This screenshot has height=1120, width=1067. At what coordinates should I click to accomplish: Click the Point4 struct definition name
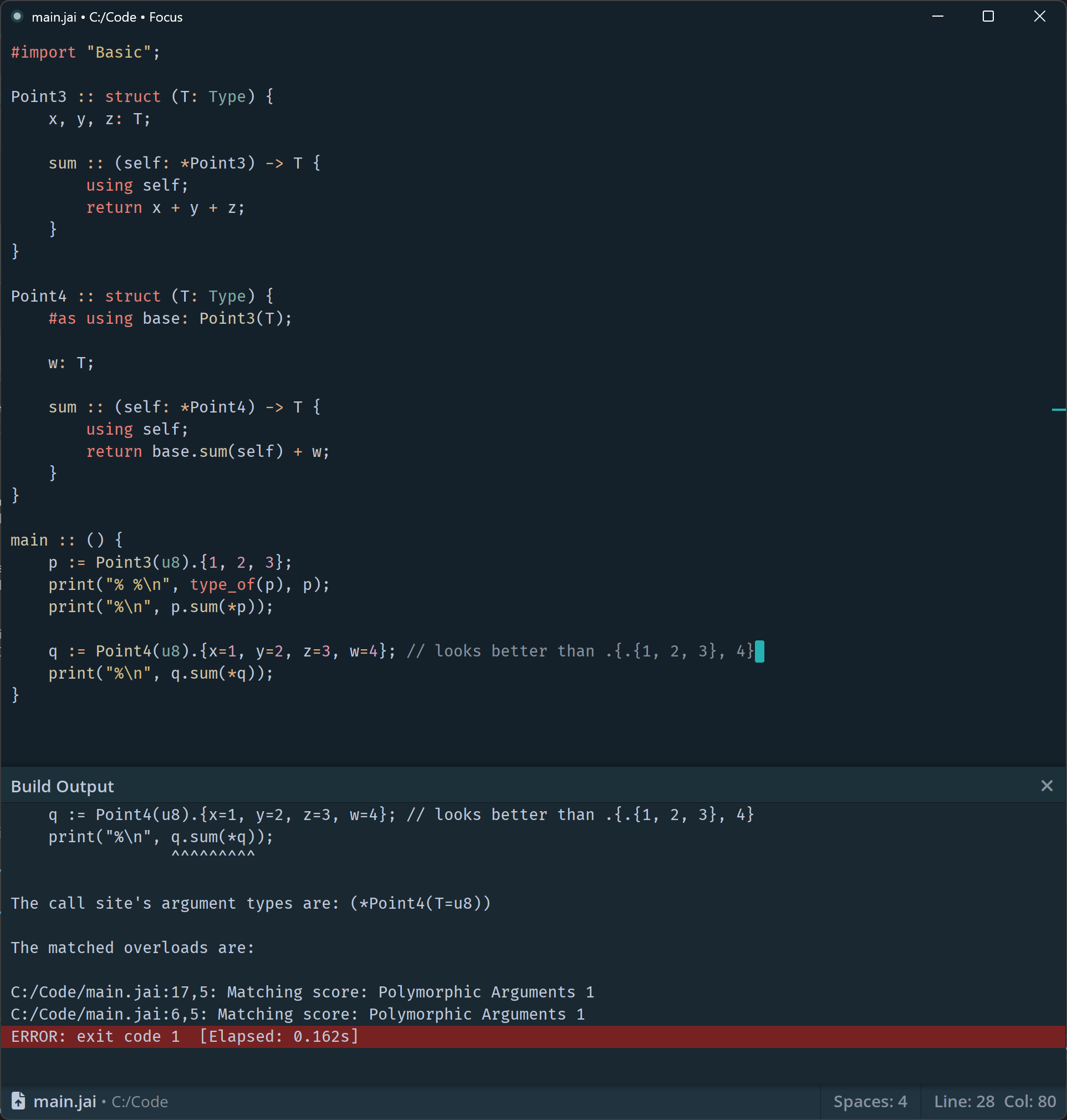point(38,296)
